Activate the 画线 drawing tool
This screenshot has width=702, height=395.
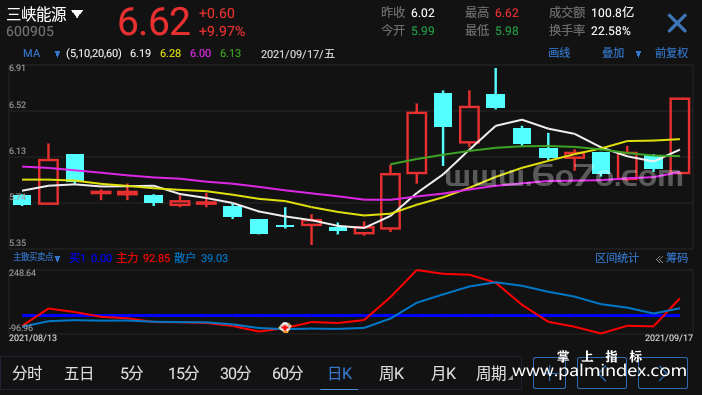tap(559, 53)
